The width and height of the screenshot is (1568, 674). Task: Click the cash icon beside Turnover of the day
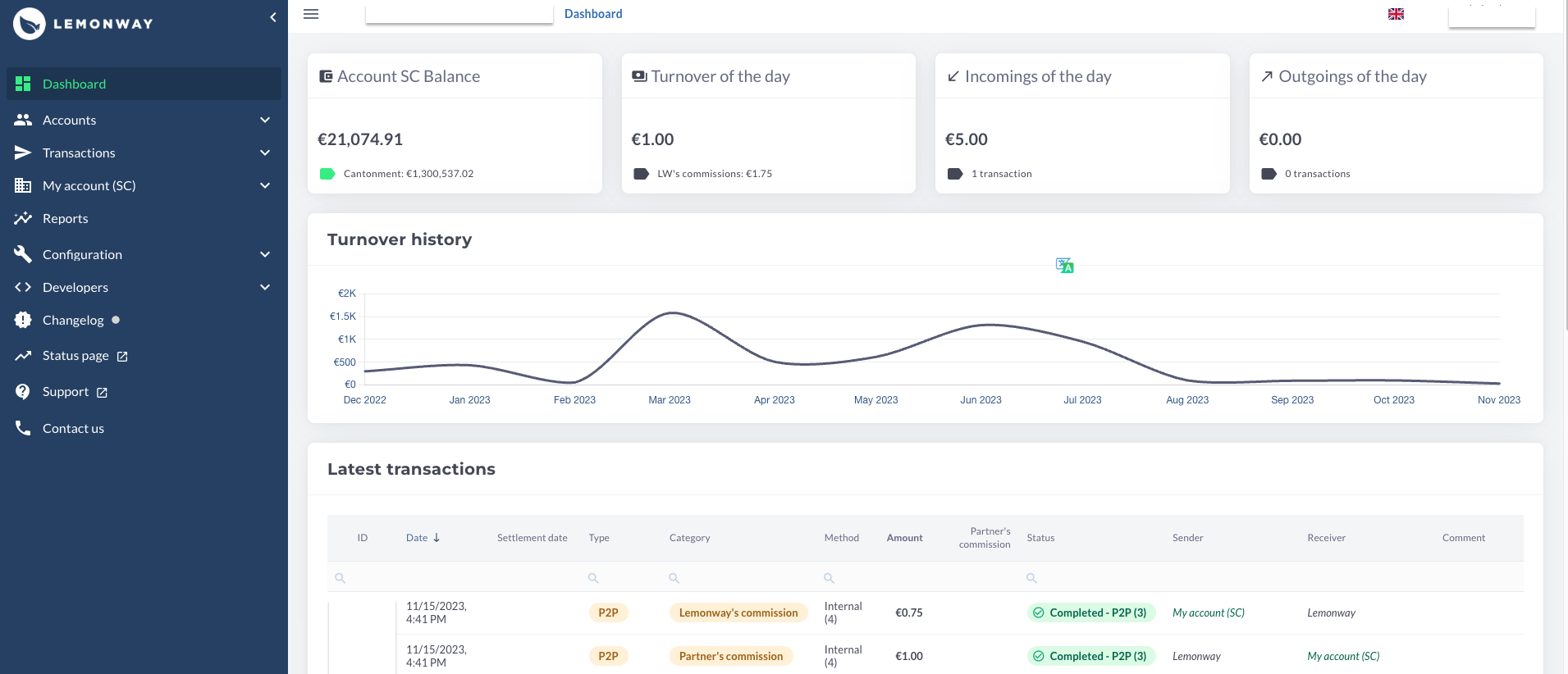(639, 76)
